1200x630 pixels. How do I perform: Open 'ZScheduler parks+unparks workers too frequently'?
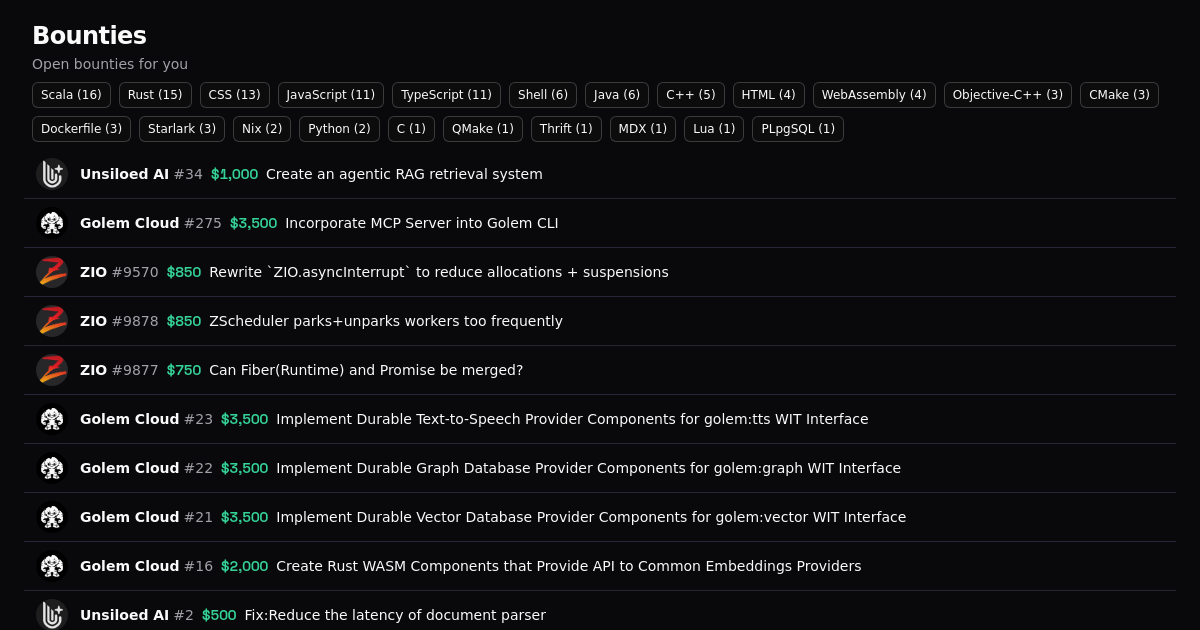point(386,321)
